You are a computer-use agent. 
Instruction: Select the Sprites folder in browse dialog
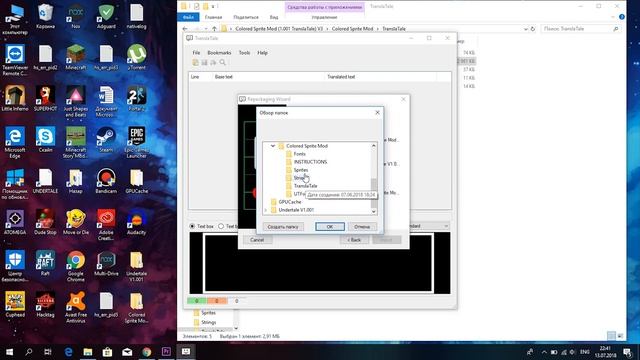coord(301,170)
